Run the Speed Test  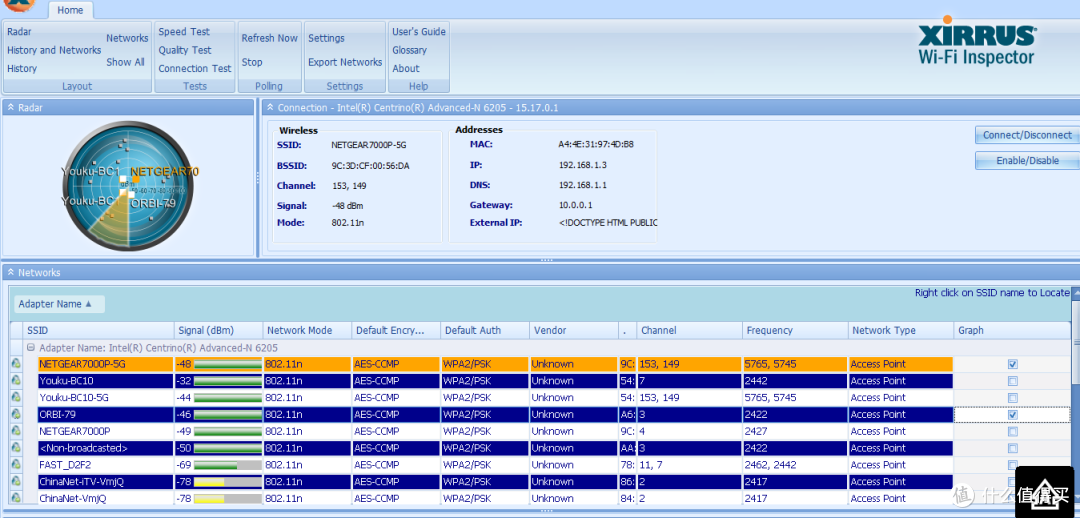[184, 32]
